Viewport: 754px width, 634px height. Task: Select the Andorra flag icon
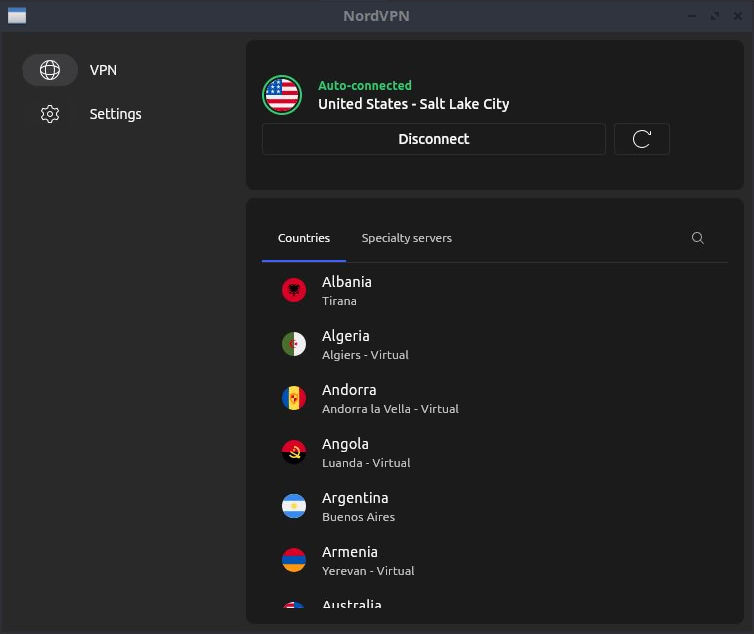point(294,398)
